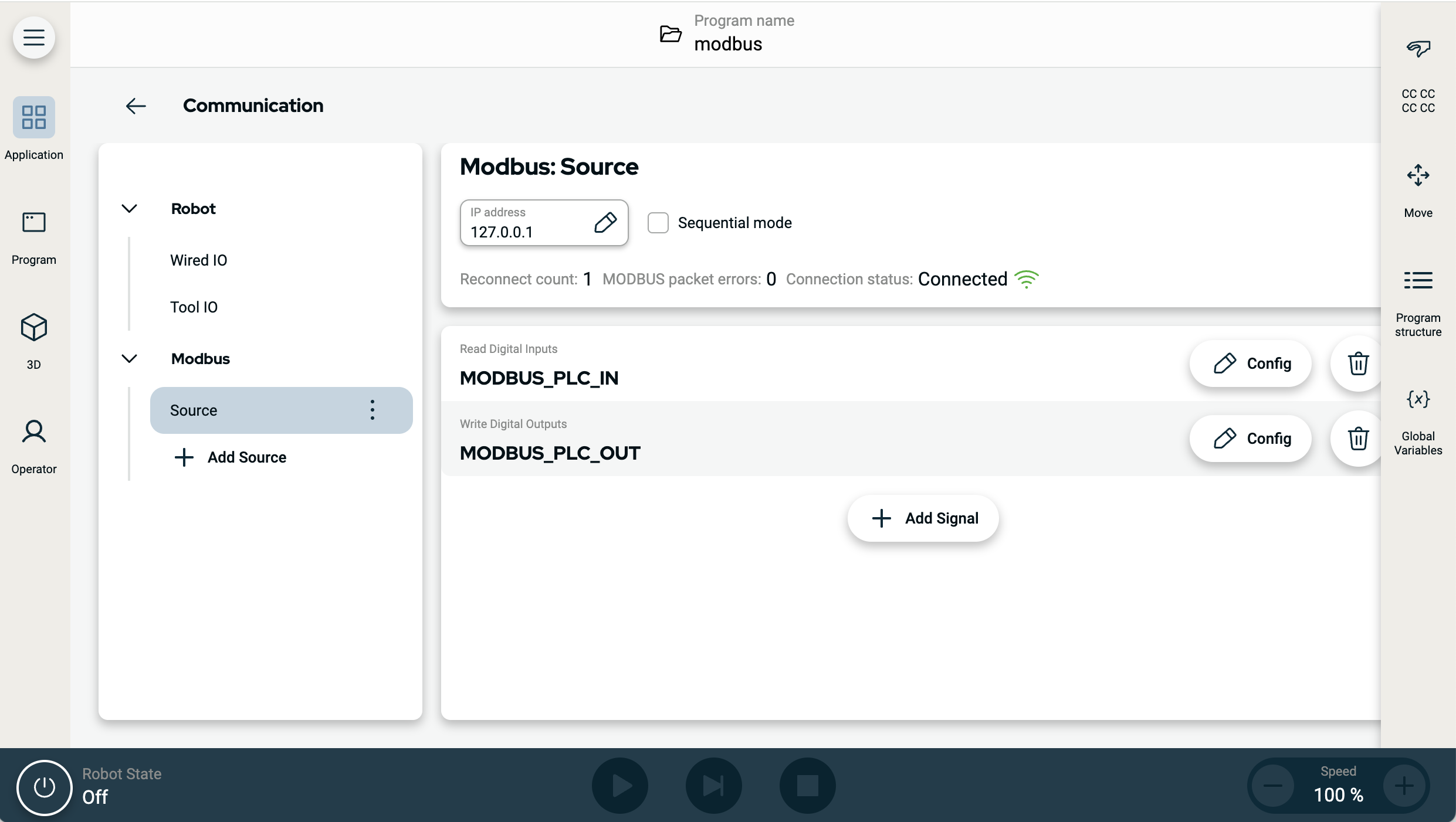The width and height of the screenshot is (1456, 822).
Task: Decrease speed with the minus button
Action: tap(1272, 786)
